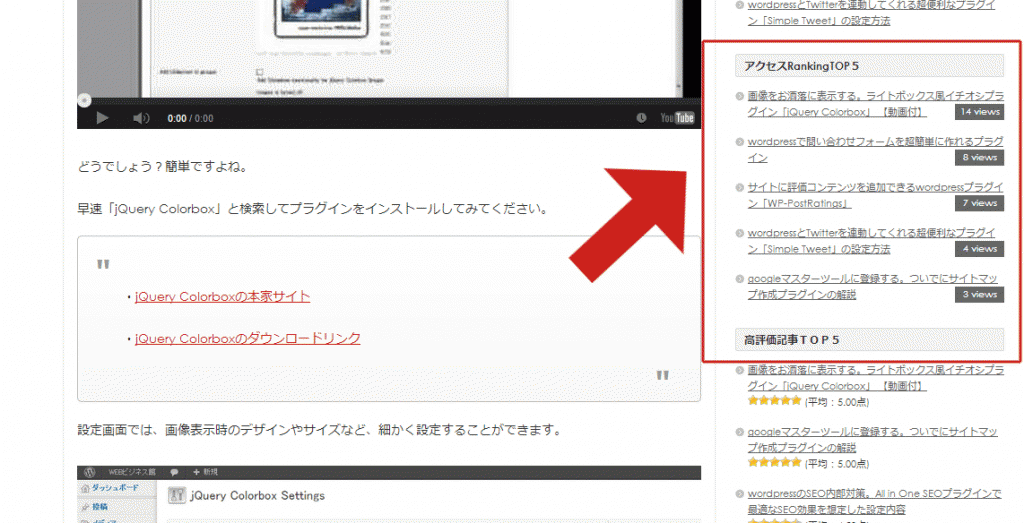The width and height of the screenshot is (1024, 523).
Task: Open Simple Tweet article in アクセスRanking list
Action: 872,241
